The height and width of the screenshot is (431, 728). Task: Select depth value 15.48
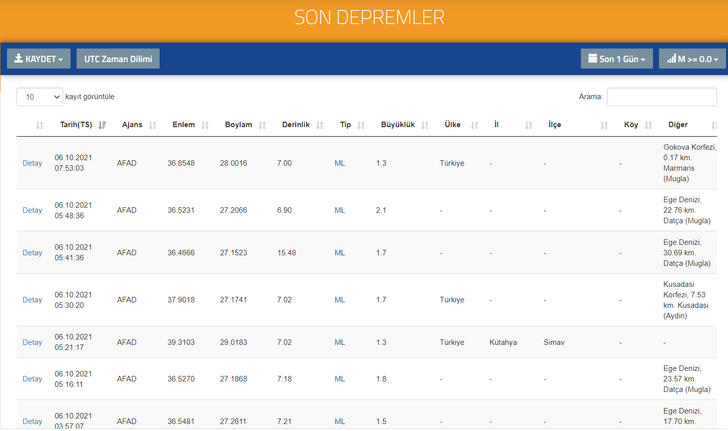(286, 253)
